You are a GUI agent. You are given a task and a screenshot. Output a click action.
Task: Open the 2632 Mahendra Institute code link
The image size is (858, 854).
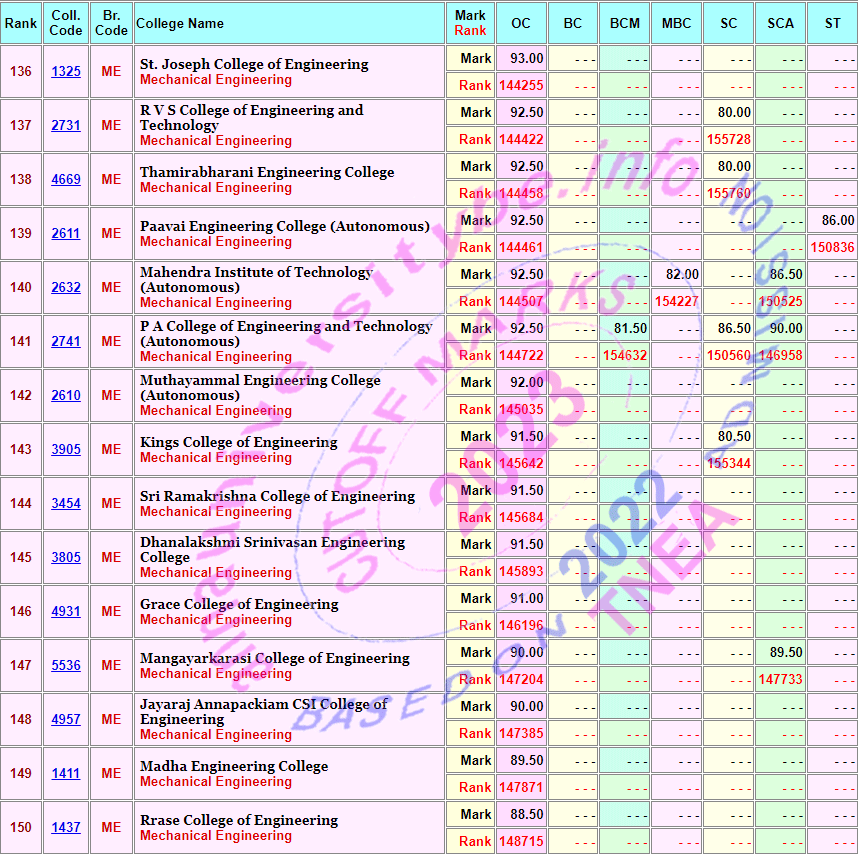pyautogui.click(x=66, y=288)
